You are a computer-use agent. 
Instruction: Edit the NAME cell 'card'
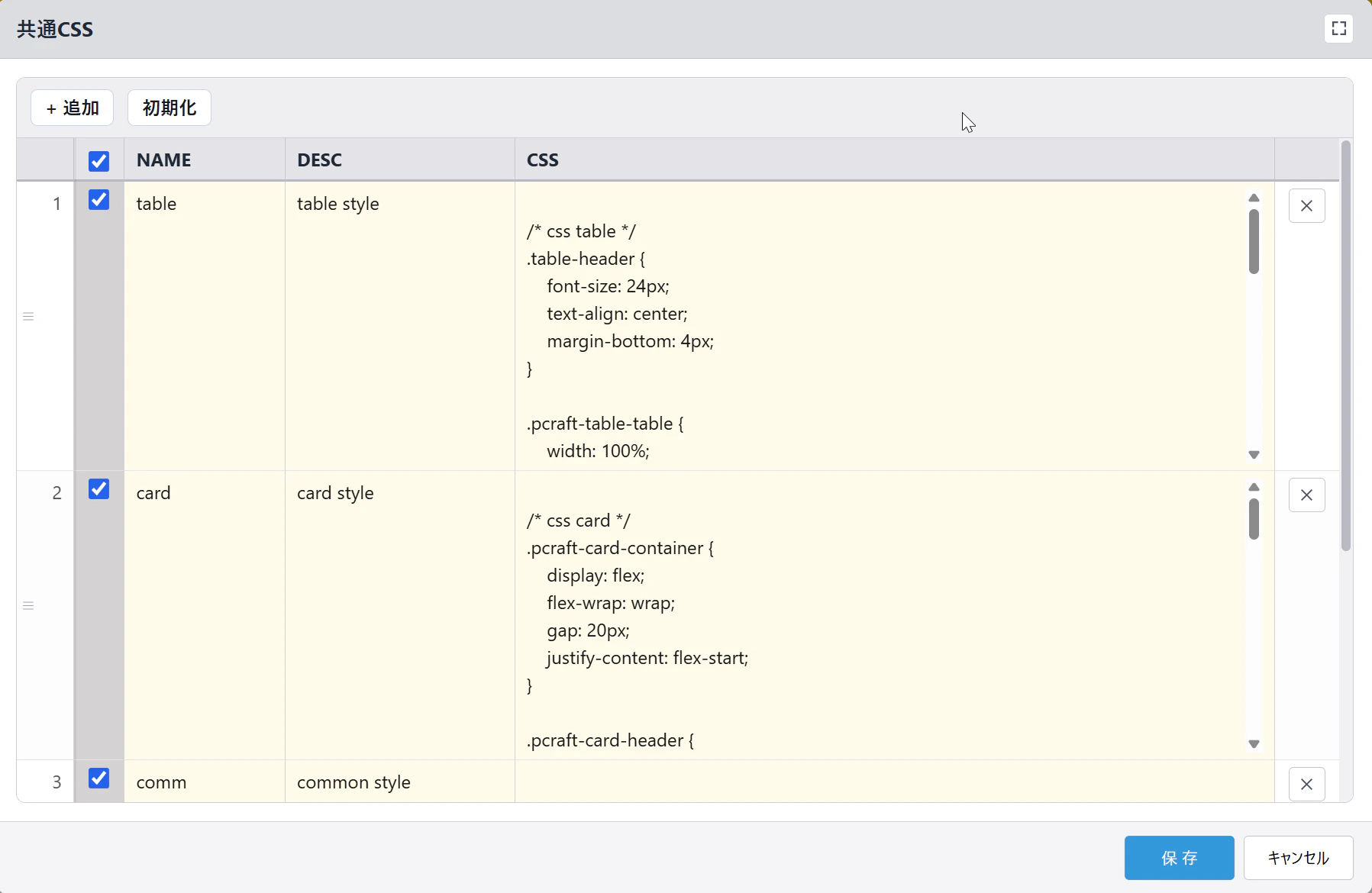205,615
